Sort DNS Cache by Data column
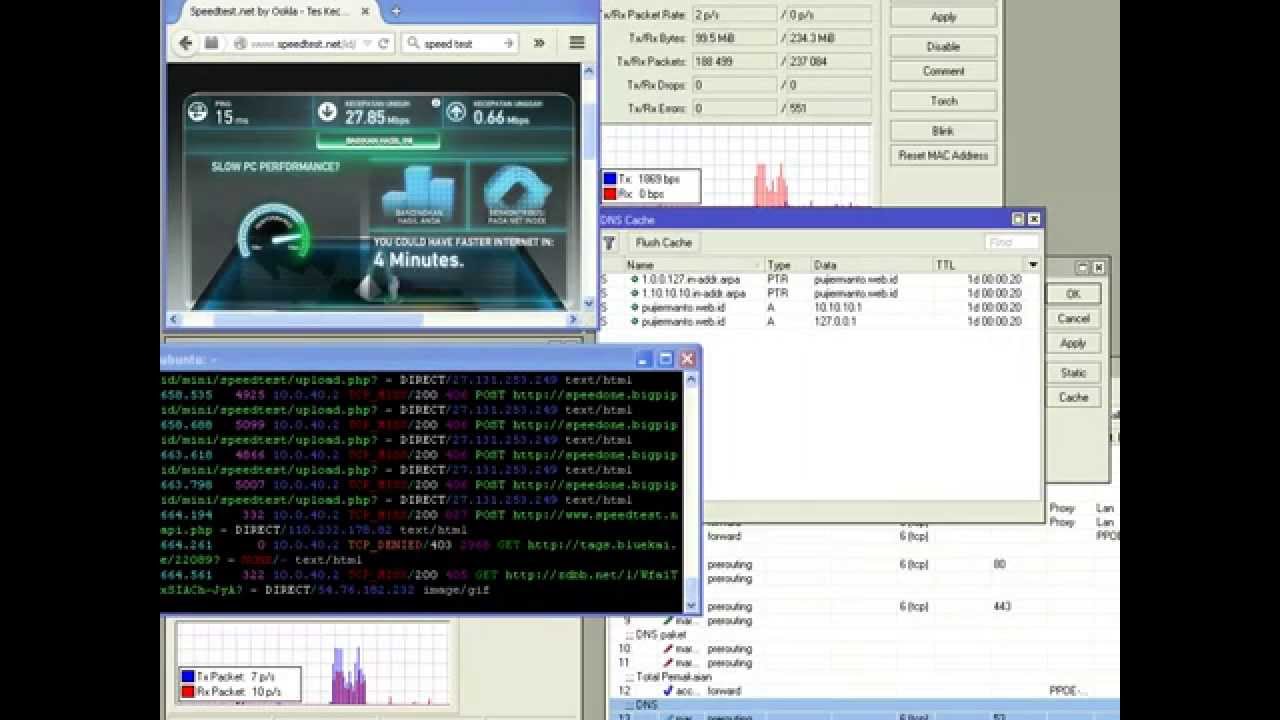1280x720 pixels. pyautogui.click(x=872, y=265)
